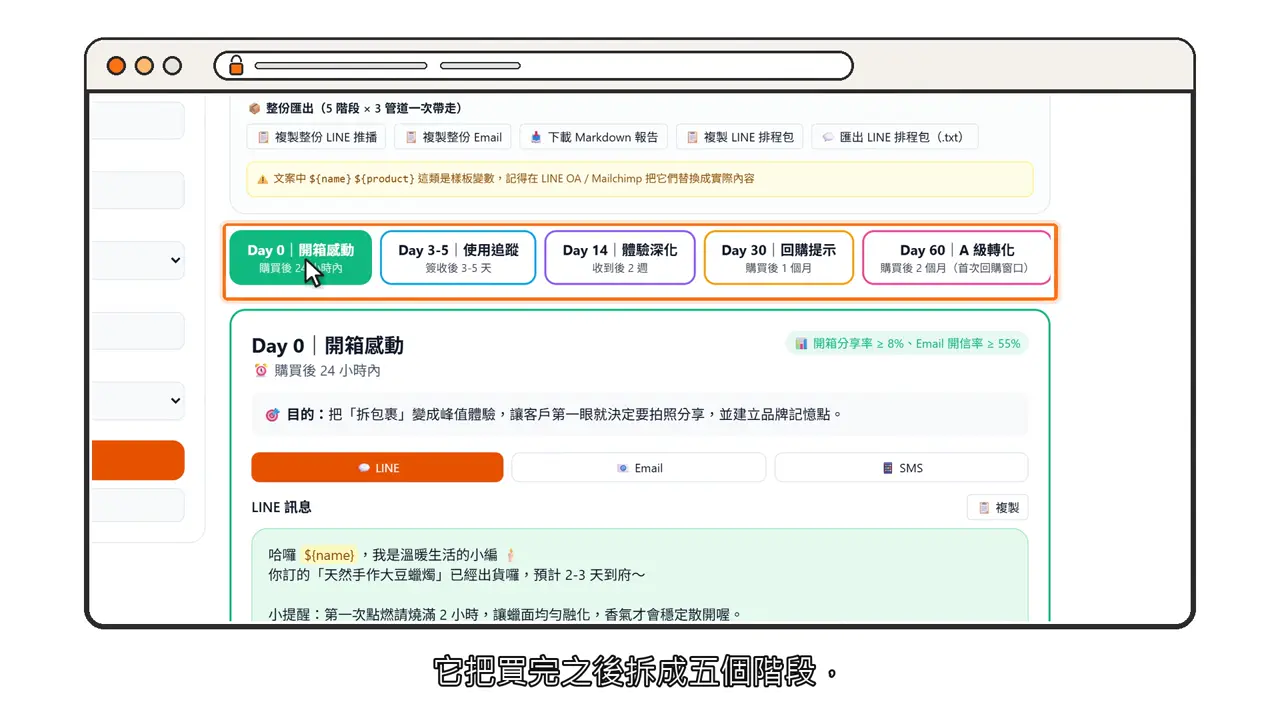This screenshot has height=720, width=1280.
Task: Click the lock icon in address bar
Action: 236,66
